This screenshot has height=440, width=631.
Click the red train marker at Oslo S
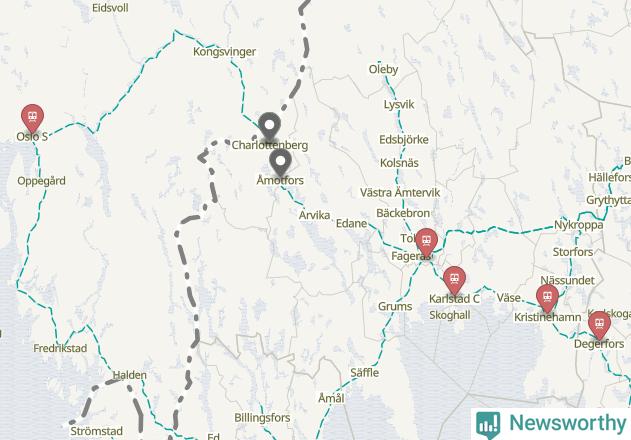coord(33,118)
